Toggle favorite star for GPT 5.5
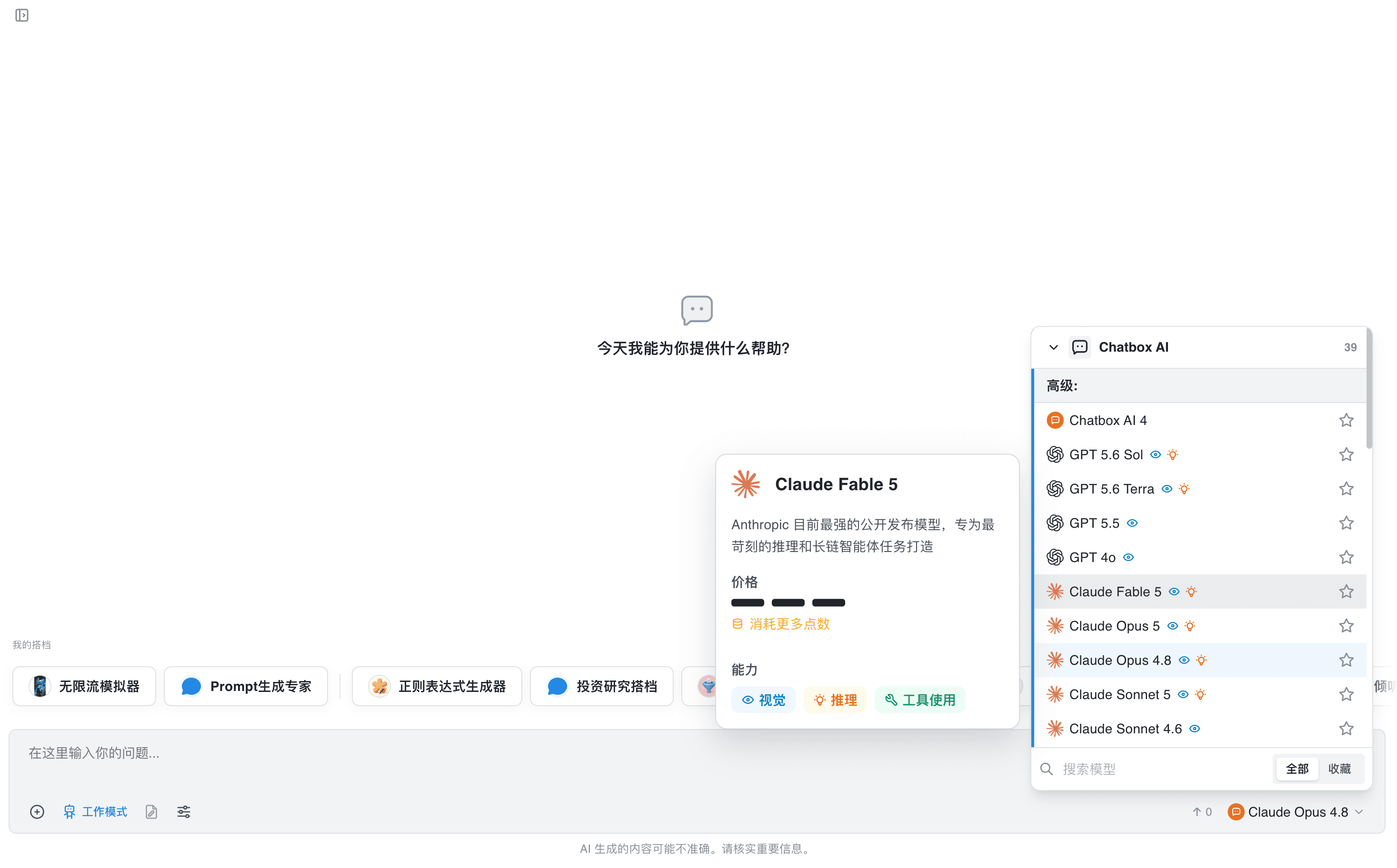1397x868 pixels. pyautogui.click(x=1347, y=523)
